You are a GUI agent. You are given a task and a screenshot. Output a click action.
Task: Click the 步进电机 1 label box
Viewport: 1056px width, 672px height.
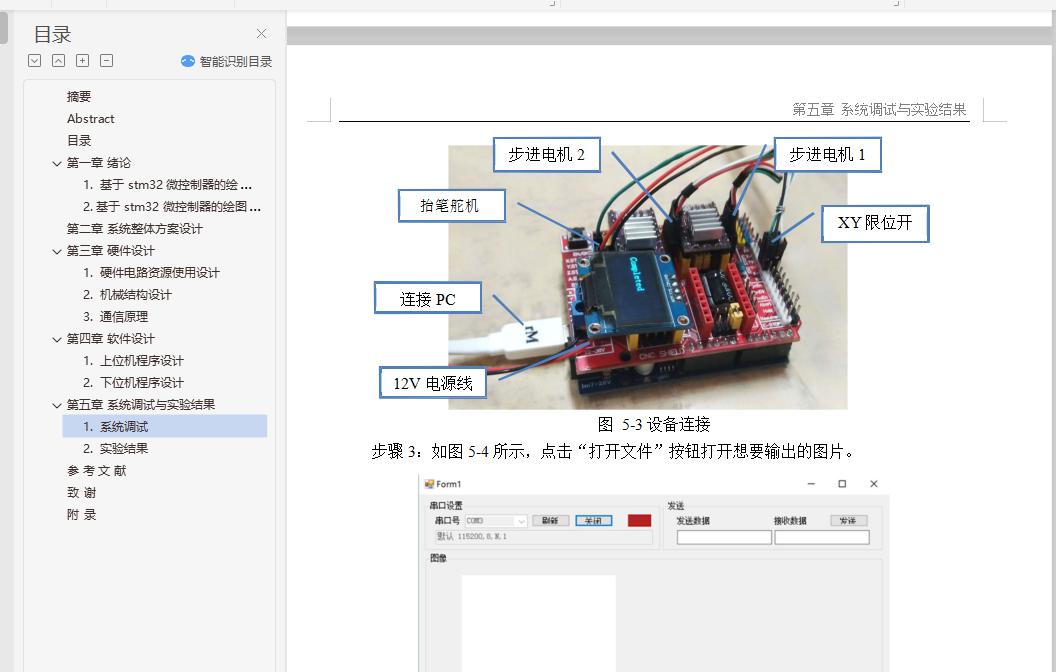pyautogui.click(x=827, y=155)
